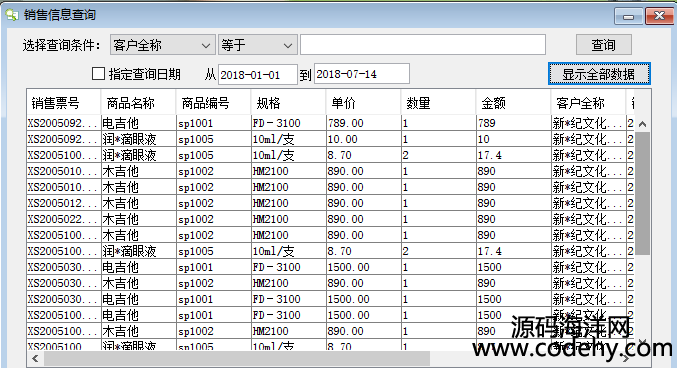This screenshot has height=368, width=677.
Task: Click the 查询 button
Action: coord(604,45)
